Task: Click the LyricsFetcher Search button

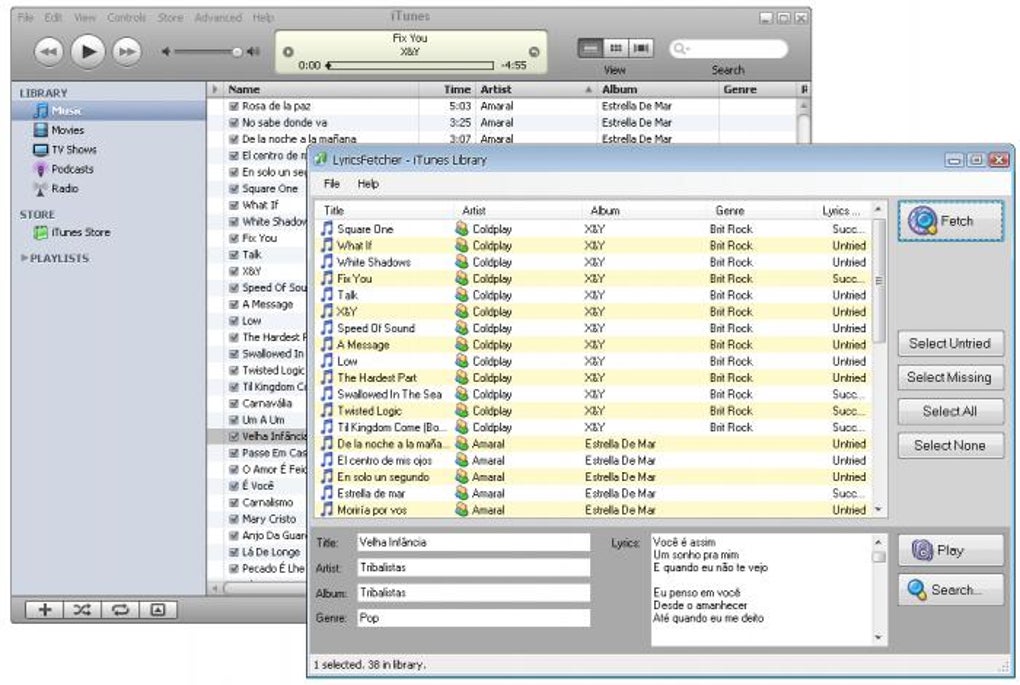Action: (950, 590)
